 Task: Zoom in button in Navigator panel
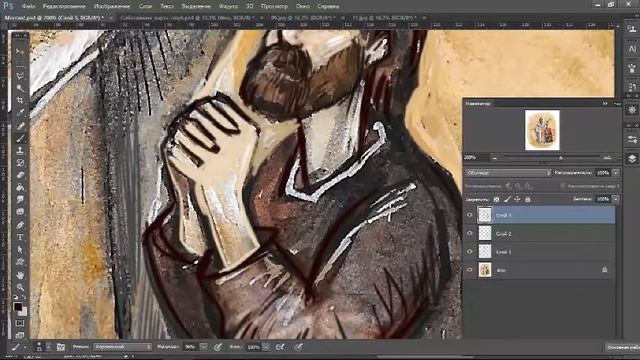(607, 158)
